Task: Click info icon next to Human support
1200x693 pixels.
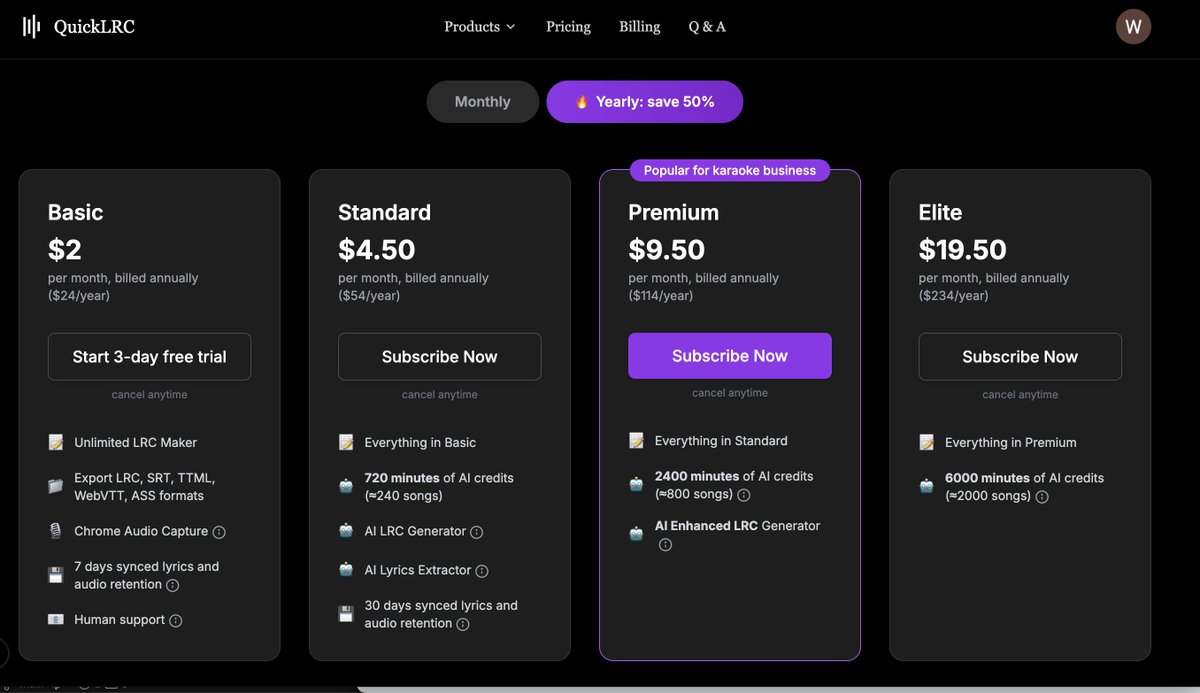Action: point(176,621)
